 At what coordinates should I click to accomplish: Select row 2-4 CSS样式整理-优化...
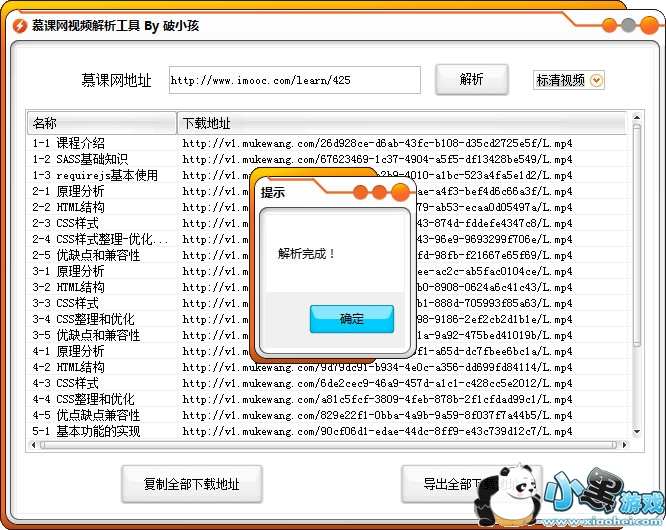pyautogui.click(x=327, y=239)
